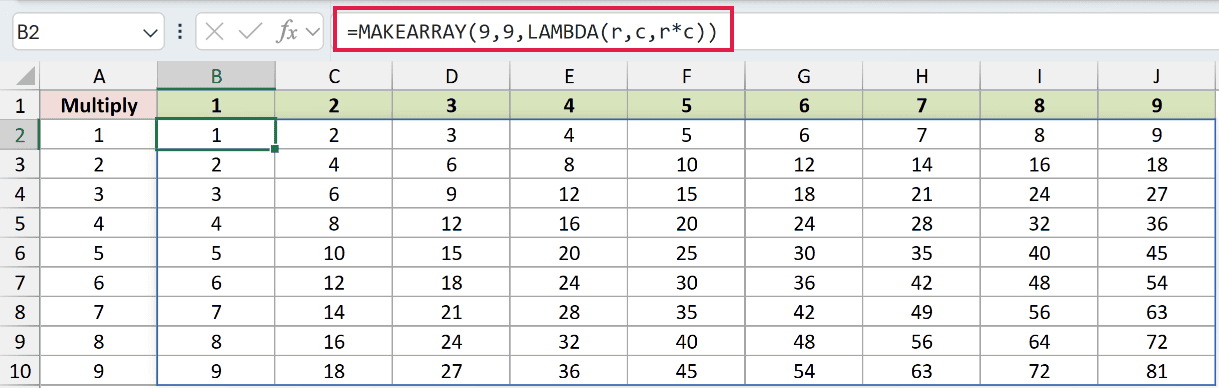Click the Select All corner triangle
This screenshot has width=1219, height=388.
[25, 76]
